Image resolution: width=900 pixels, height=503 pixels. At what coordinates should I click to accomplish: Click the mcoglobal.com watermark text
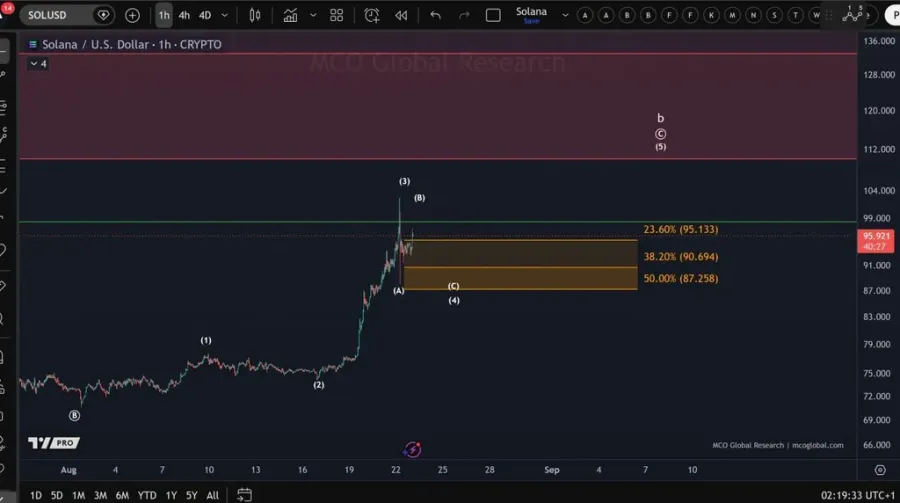pos(817,445)
